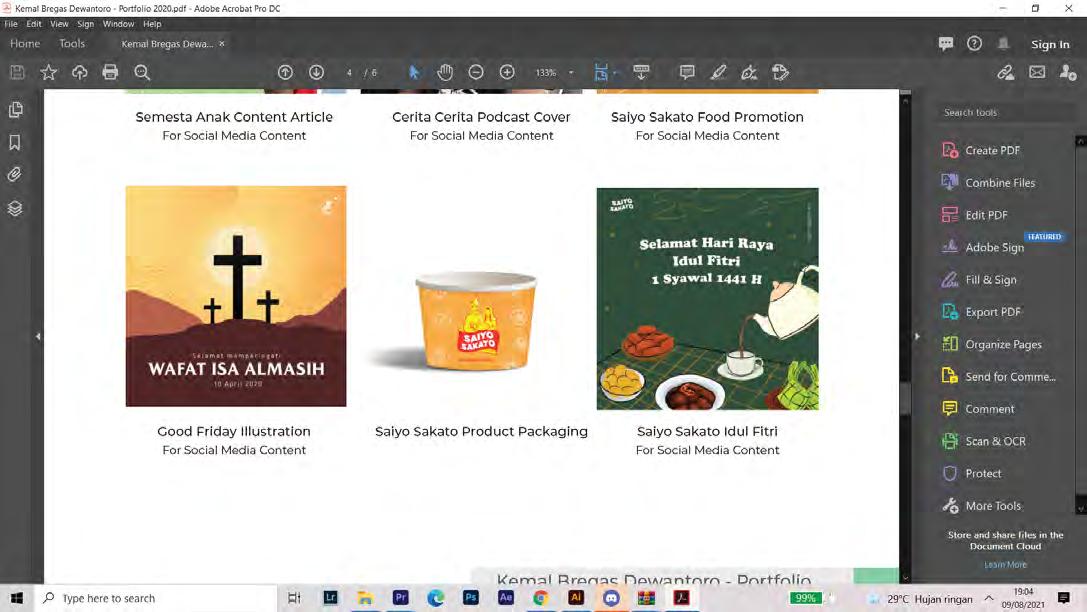Viewport: 1087px width, 612px height.
Task: Open the help question mark icon
Action: click(x=975, y=44)
